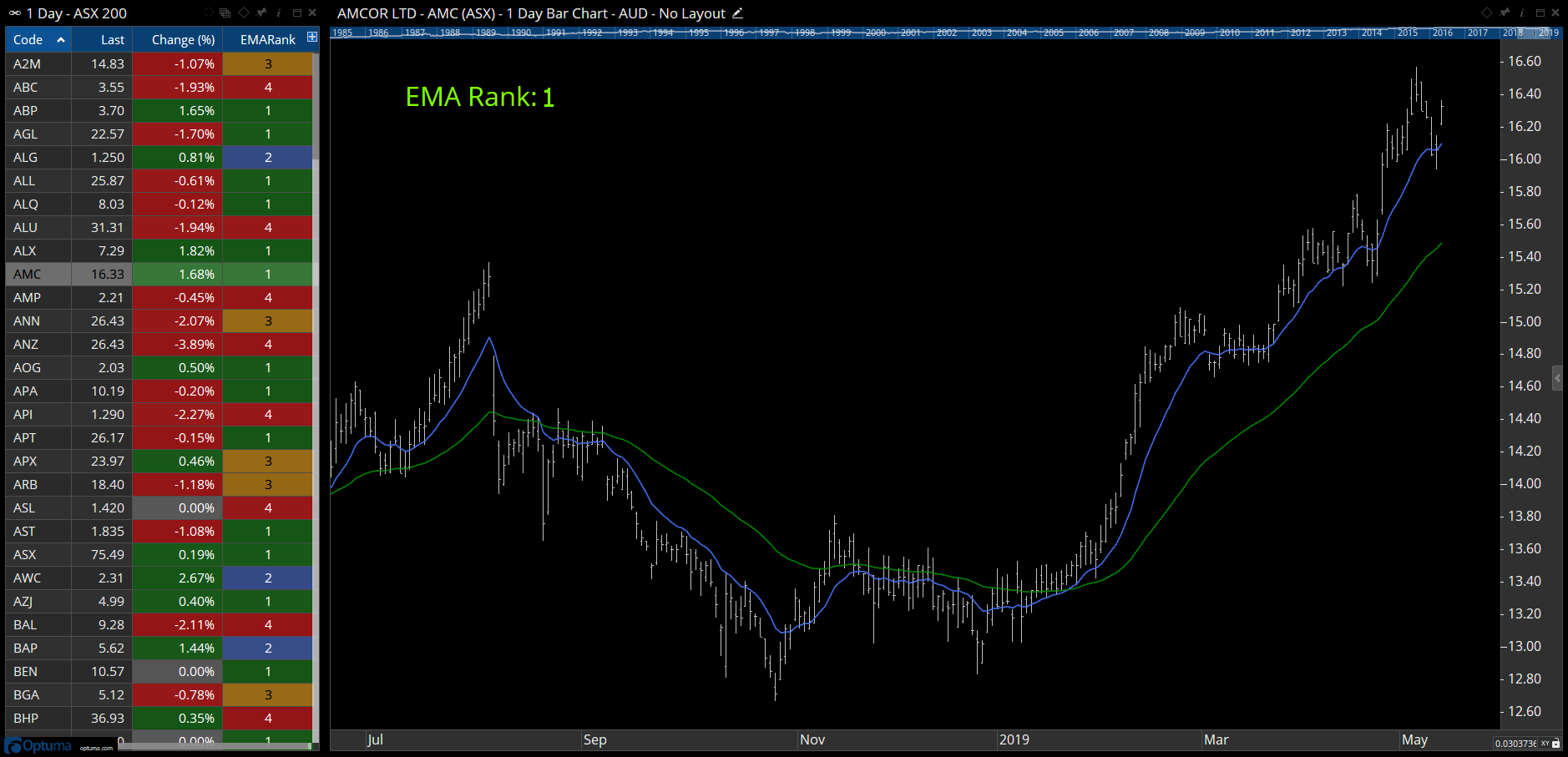Viewport: 1568px width, 757px height.
Task: Click the stacked windows icon in watchlist title
Action: tap(225, 13)
